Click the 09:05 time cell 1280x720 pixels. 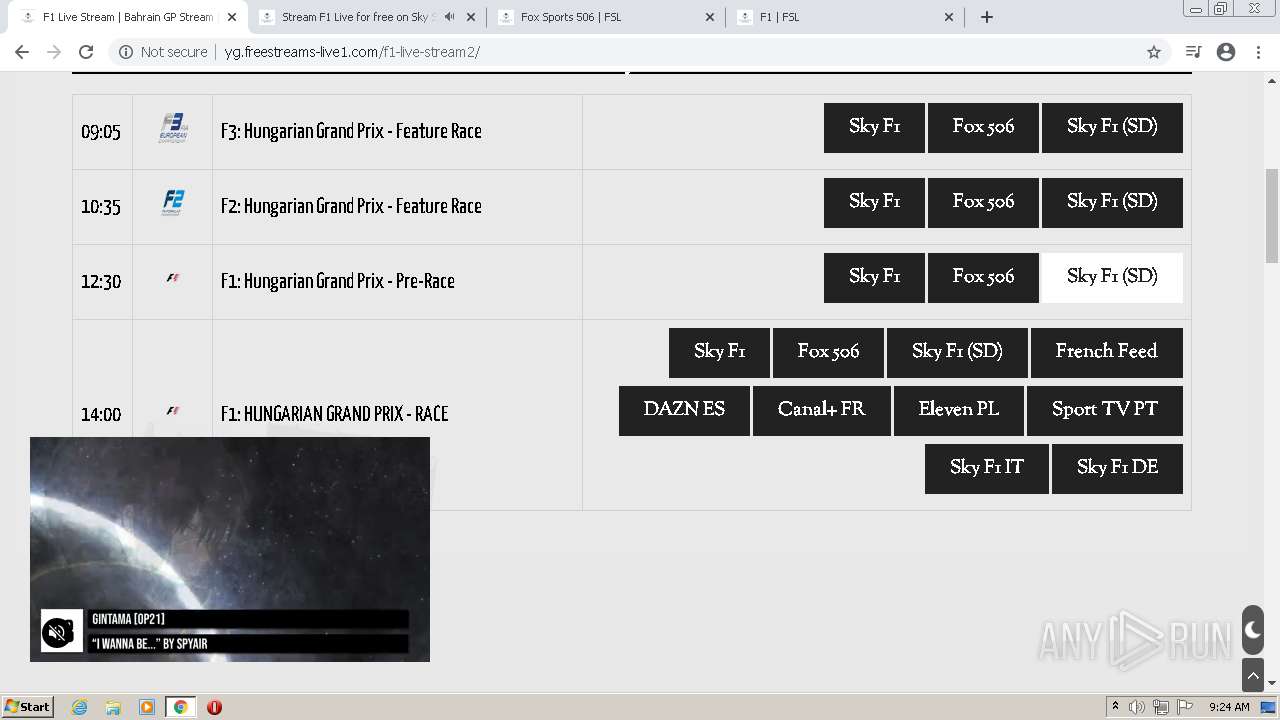click(x=102, y=132)
